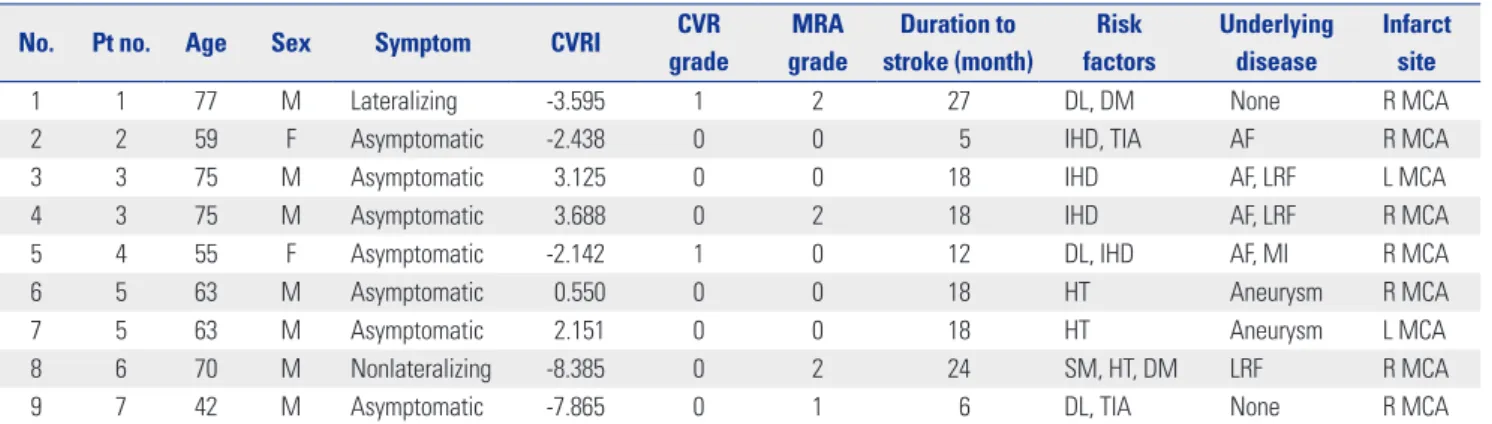Click age cell showing 42
The width and height of the screenshot is (1492, 424).
(x=203, y=407)
